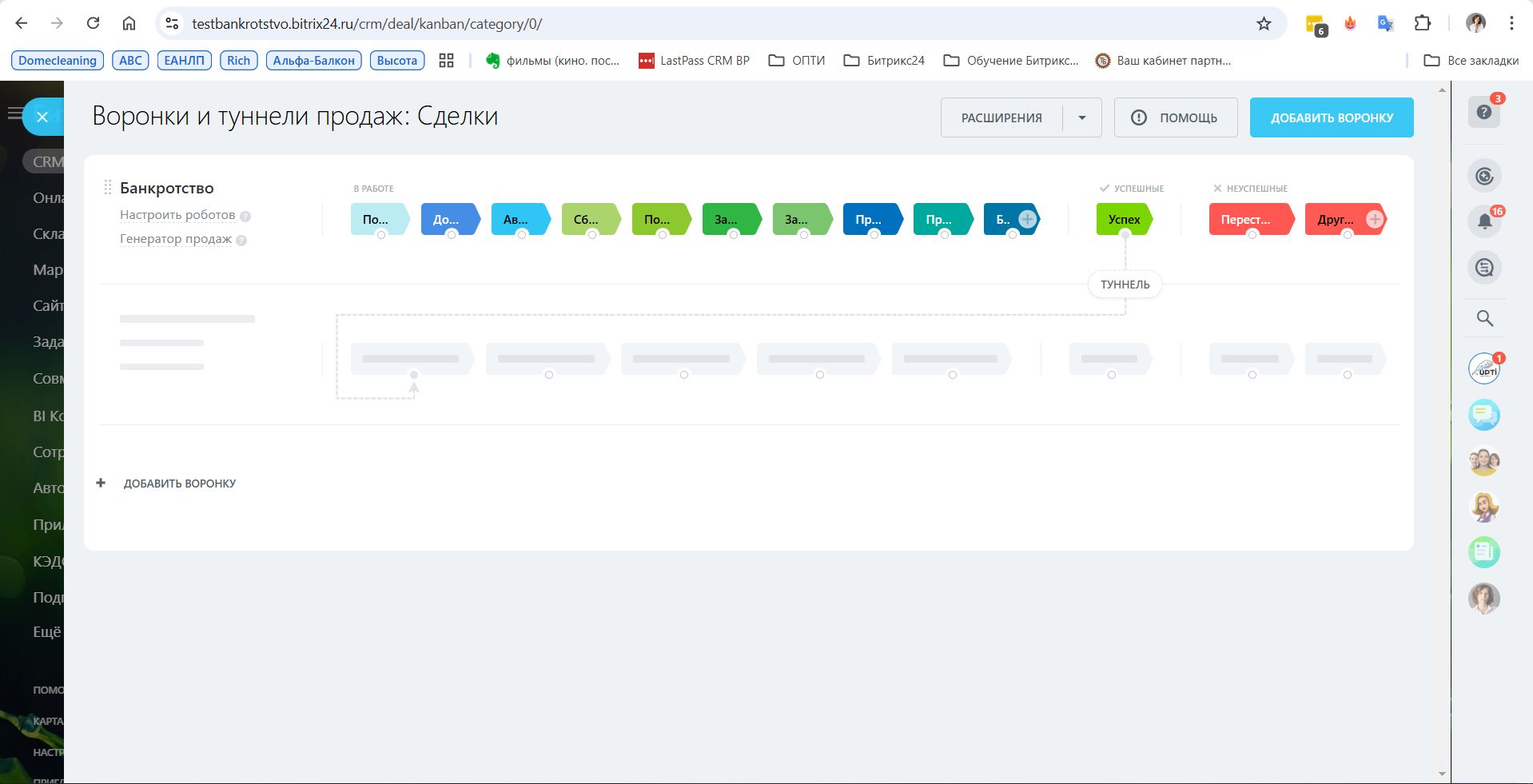
Task: Click the Банкротство funnel name
Action: tap(167, 188)
